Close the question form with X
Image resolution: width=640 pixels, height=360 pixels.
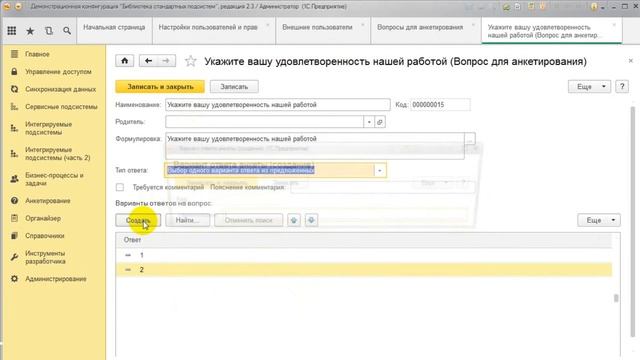click(x=631, y=61)
